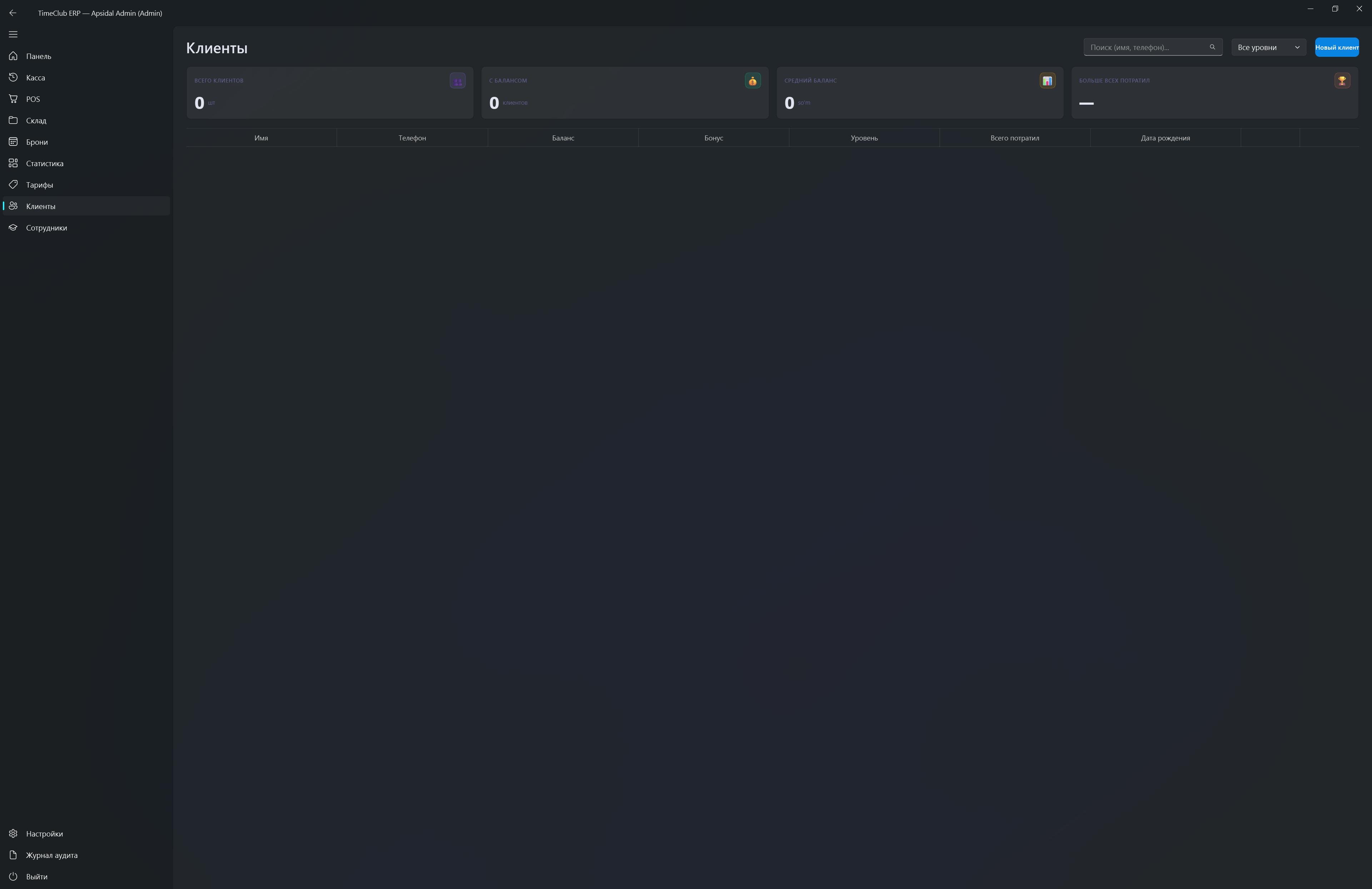Click the bar chart icon on Средний баланс card
The height and width of the screenshot is (889, 1372).
[1048, 81]
